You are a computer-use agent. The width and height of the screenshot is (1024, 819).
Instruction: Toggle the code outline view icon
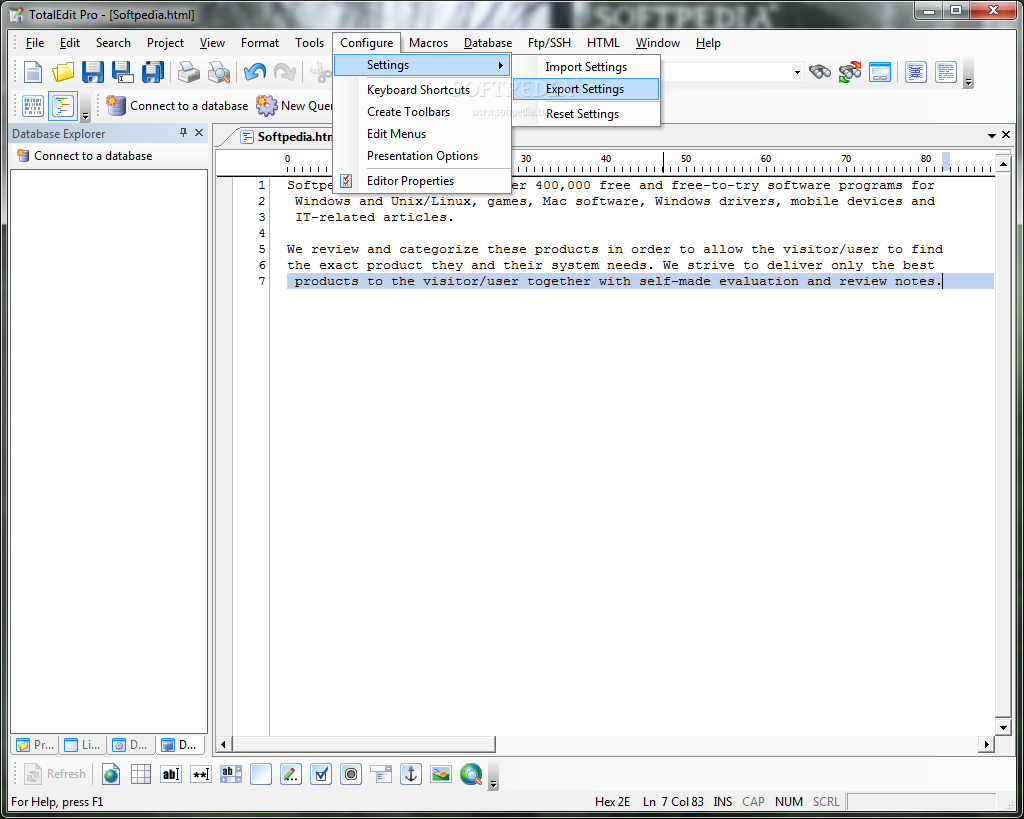63,106
